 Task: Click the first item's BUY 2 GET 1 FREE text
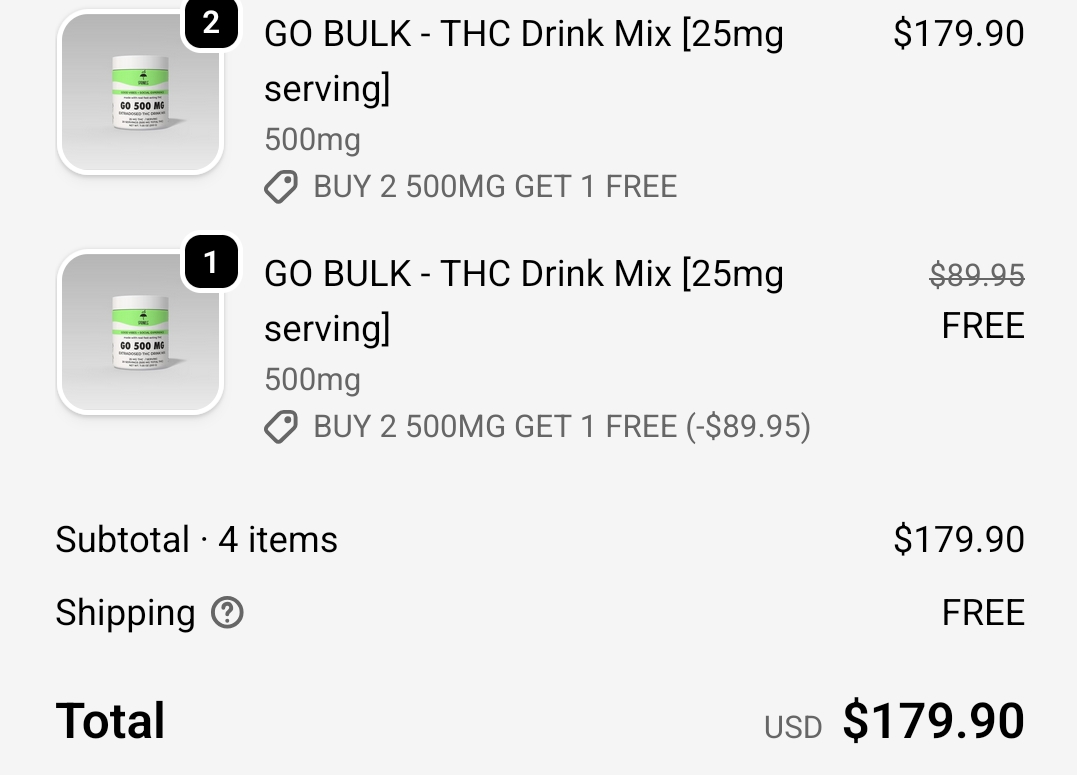pyautogui.click(x=495, y=187)
